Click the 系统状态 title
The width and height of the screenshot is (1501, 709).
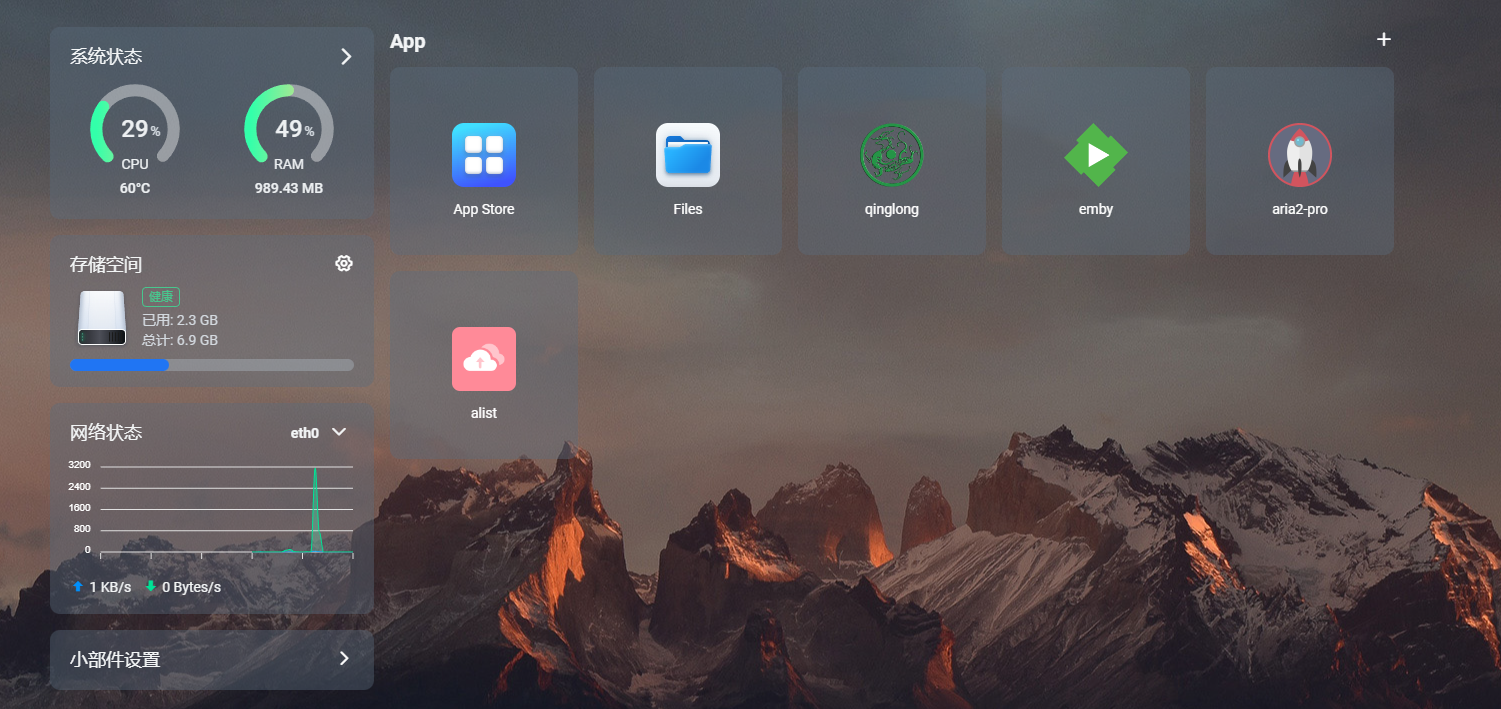[106, 57]
